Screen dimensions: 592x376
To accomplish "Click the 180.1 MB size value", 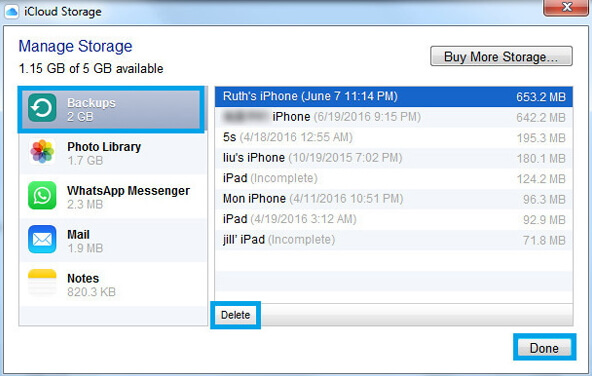I will (x=541, y=158).
